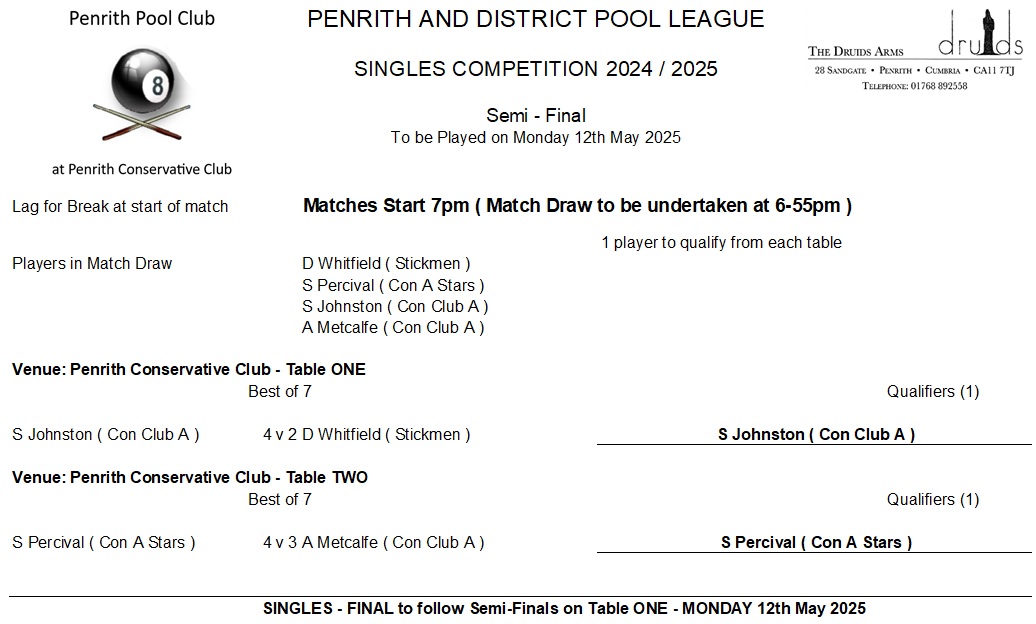Click the Semi - Final heading
This screenshot has height=624, width=1036.
tap(536, 115)
